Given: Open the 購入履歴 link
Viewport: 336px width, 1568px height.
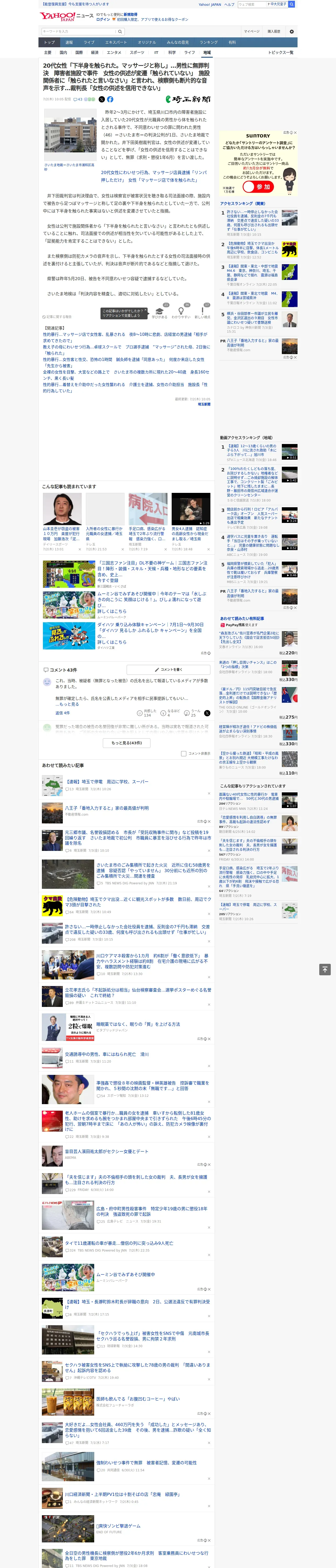Looking at the screenshot, I should 274,32.
